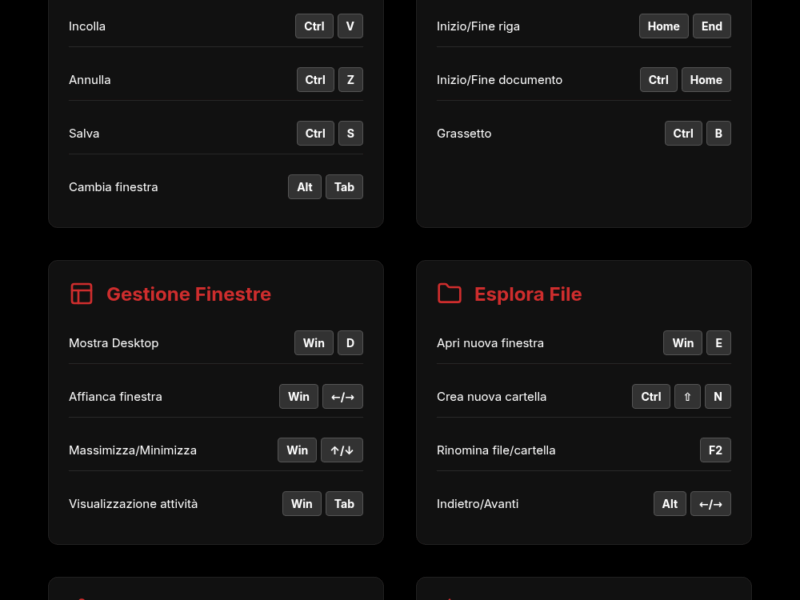Click the Tab key in Cambia finestra row

coord(344,187)
